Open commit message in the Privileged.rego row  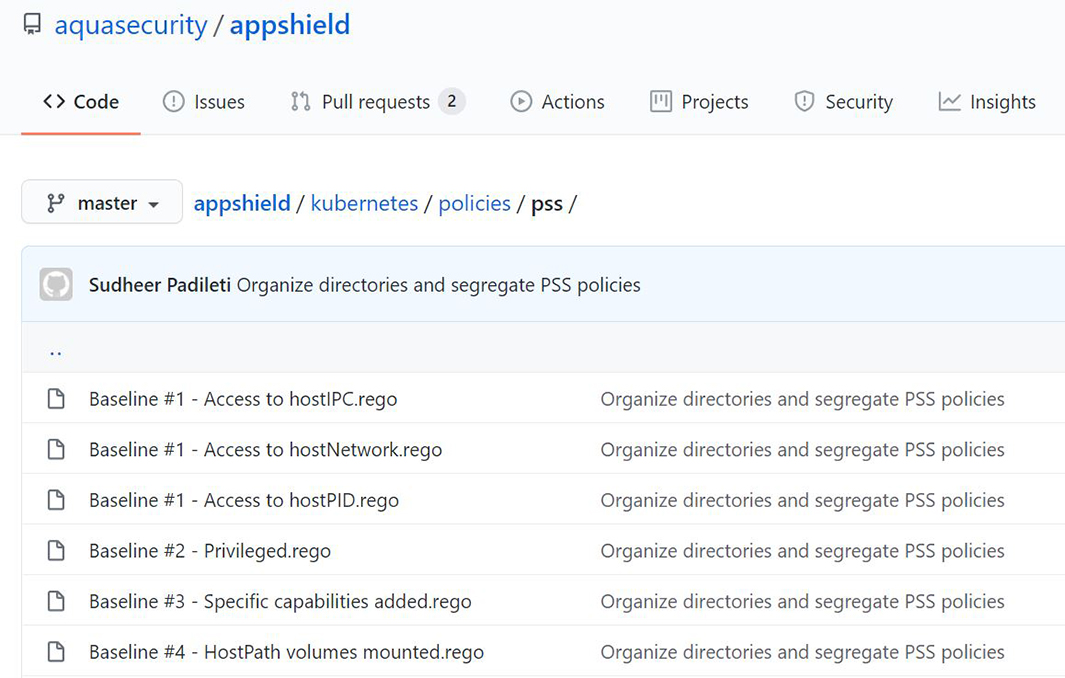pyautogui.click(x=802, y=550)
